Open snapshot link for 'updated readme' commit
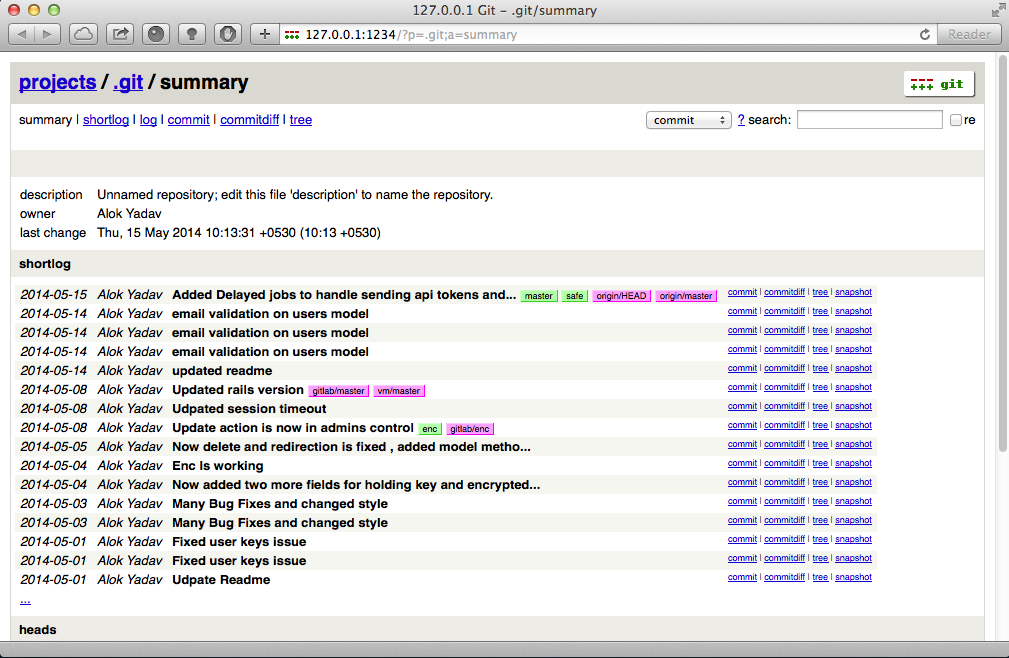This screenshot has width=1009, height=658. [853, 368]
